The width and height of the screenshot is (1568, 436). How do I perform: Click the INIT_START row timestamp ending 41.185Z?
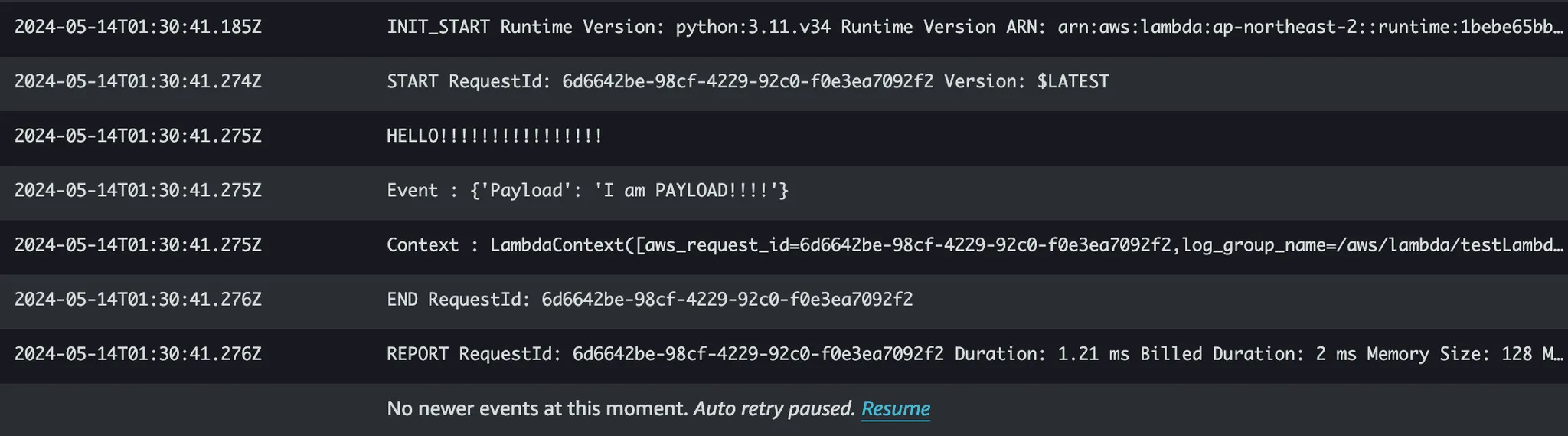coord(138,28)
